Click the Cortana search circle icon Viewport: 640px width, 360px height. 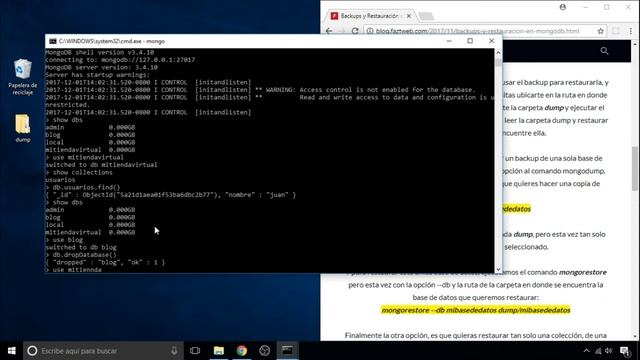(x=32, y=351)
